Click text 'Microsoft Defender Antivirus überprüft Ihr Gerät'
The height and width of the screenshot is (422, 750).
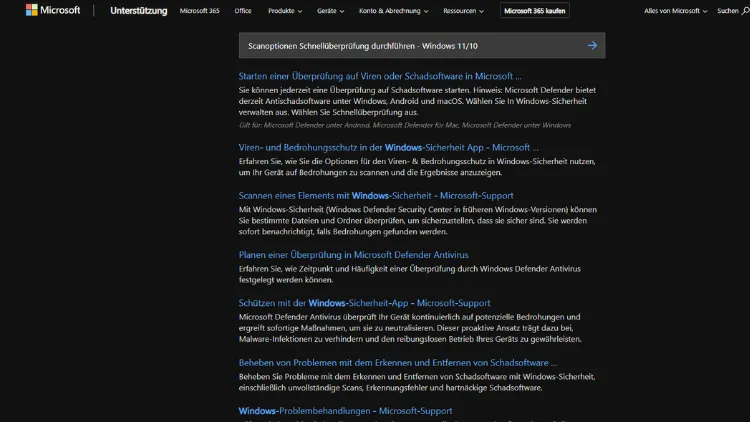[410, 328]
